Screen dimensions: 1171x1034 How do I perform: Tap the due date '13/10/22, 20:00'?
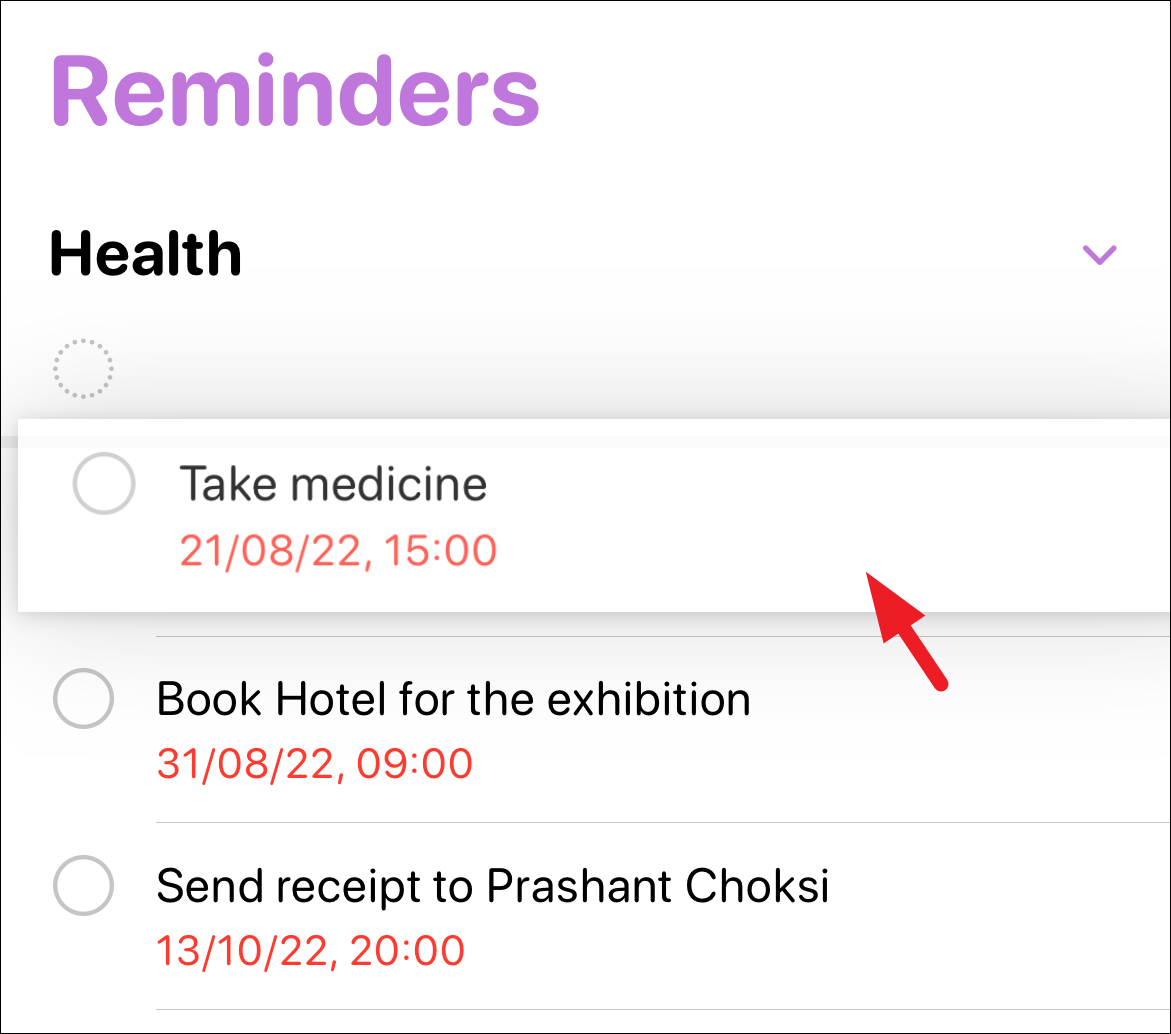coord(311,948)
